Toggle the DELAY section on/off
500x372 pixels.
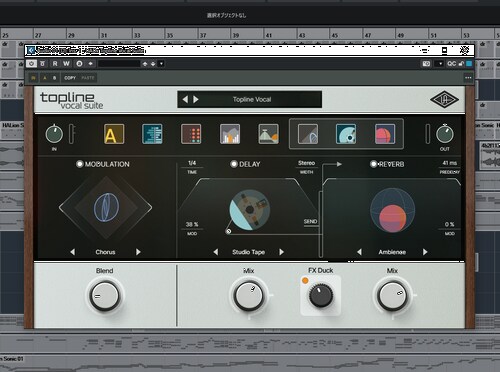point(234,164)
